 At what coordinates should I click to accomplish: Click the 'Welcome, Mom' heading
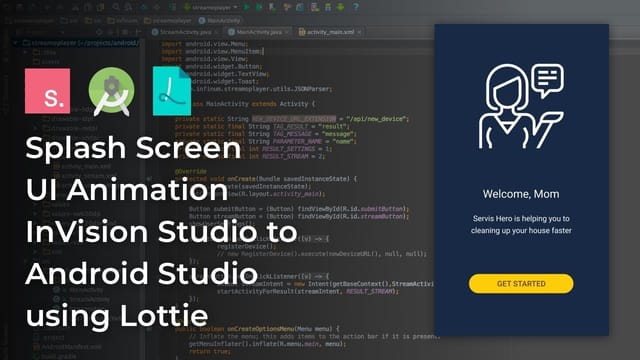tap(521, 194)
